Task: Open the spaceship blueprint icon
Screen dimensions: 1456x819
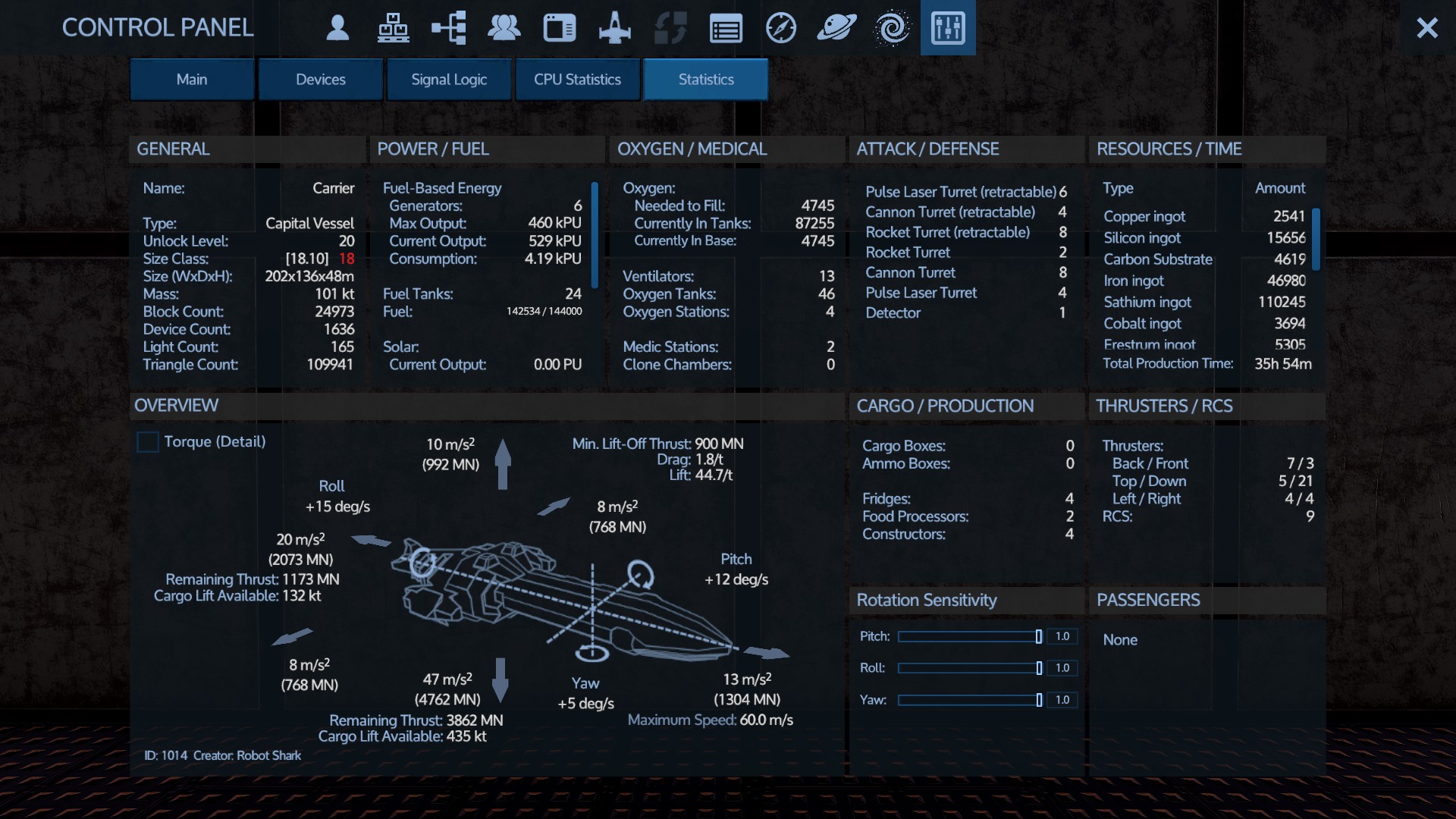Action: point(615,28)
